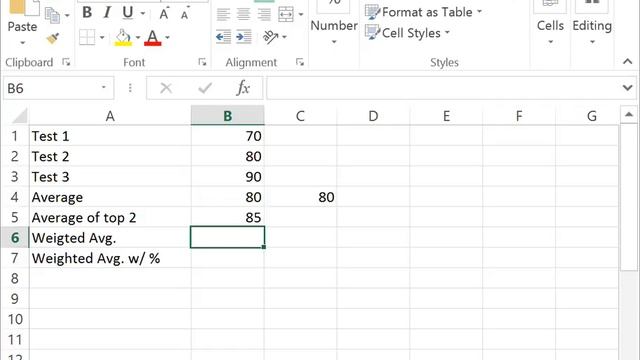Viewport: 640px width, 360px height.
Task: Click inside the formula bar input
Action: pos(443,88)
